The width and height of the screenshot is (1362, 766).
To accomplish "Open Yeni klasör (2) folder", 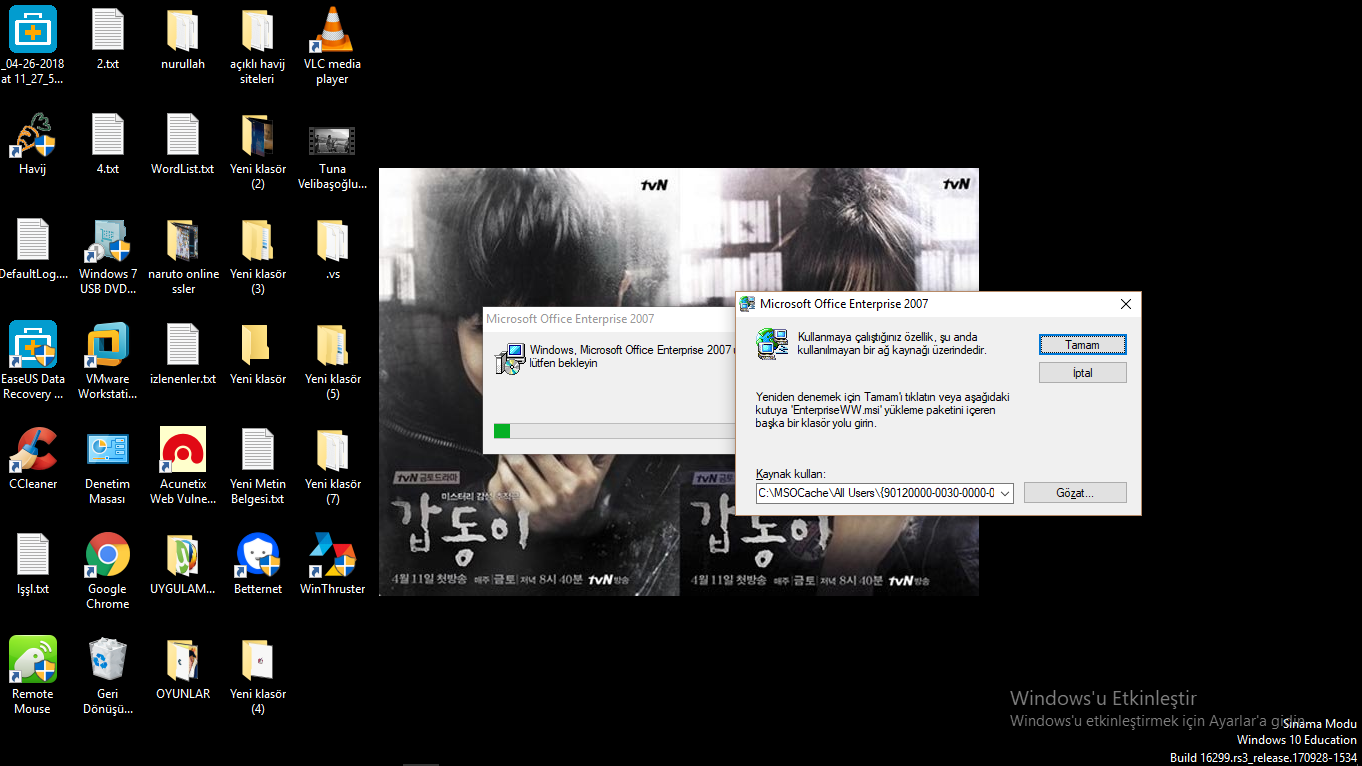I will pyautogui.click(x=257, y=152).
